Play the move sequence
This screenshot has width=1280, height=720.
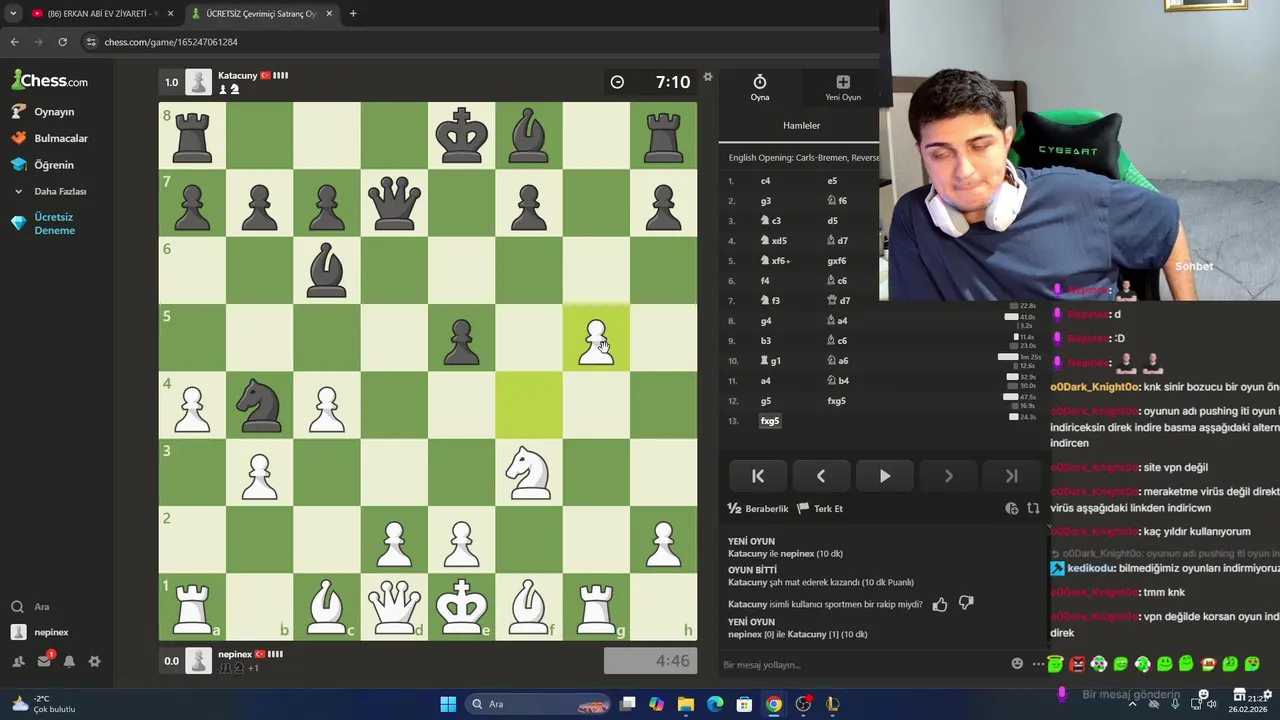884,476
